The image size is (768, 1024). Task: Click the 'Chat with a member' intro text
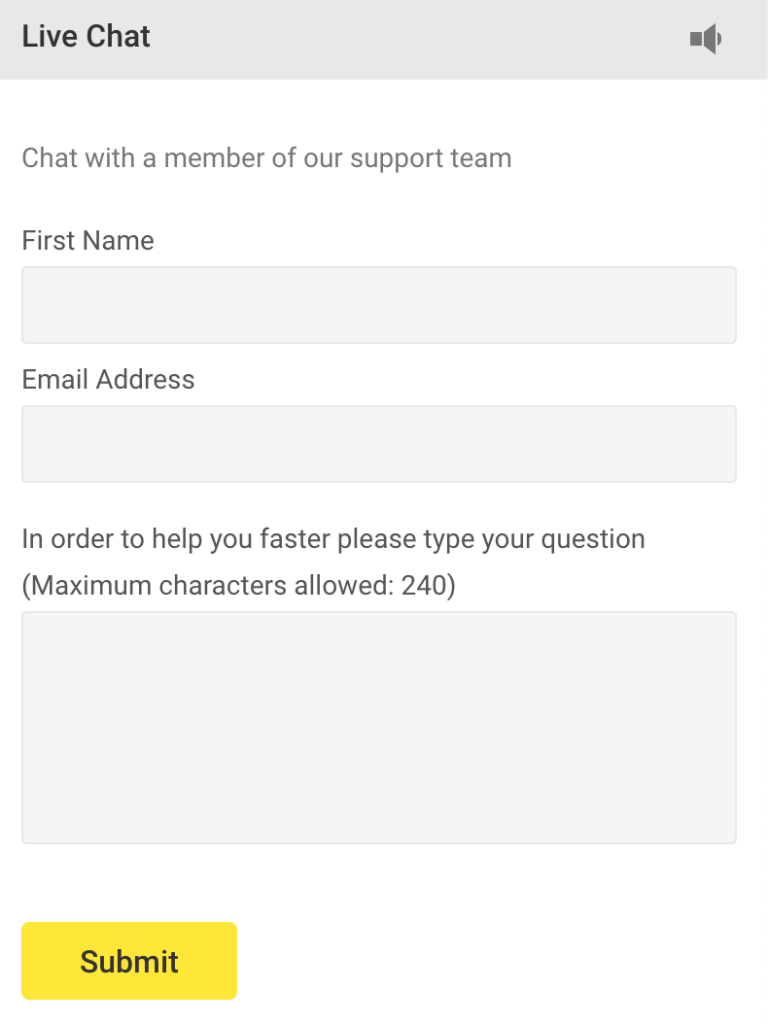pyautogui.click(x=266, y=158)
